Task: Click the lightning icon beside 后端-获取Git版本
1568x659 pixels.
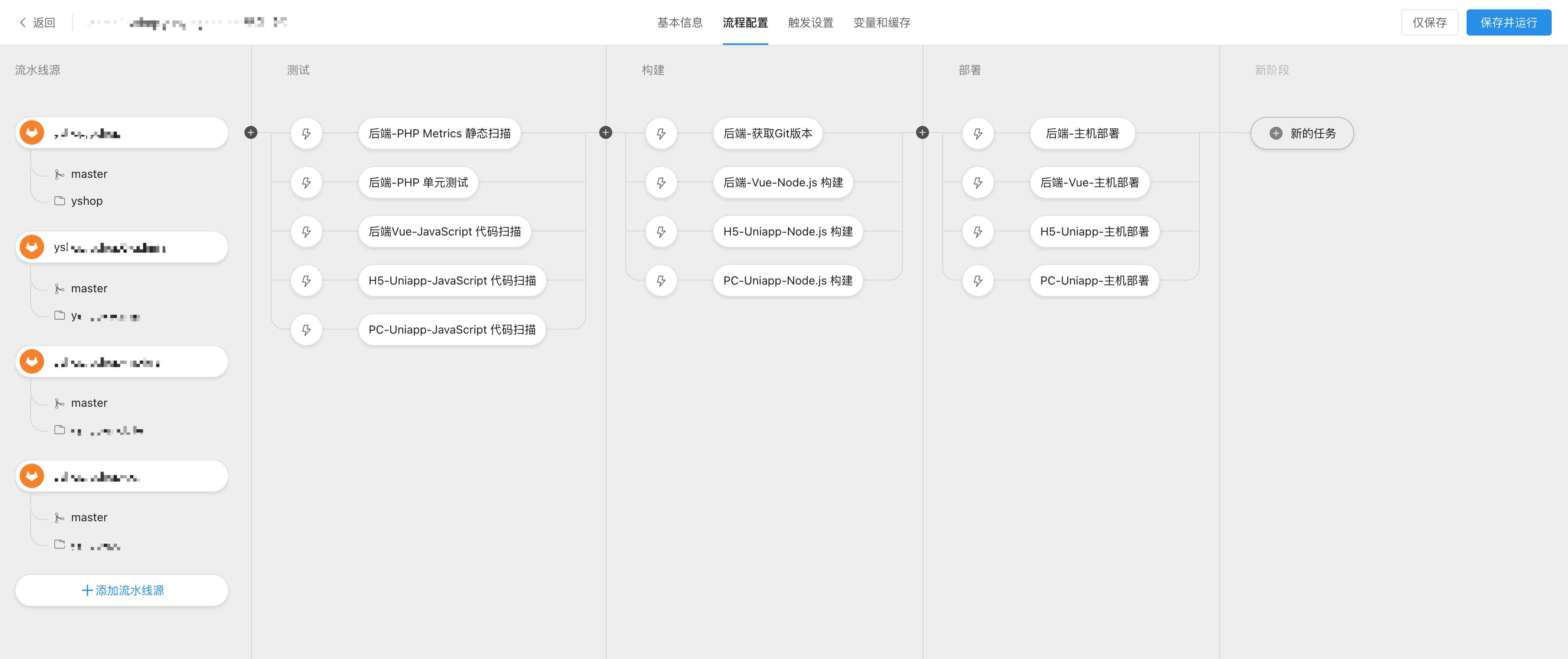Action: click(661, 132)
